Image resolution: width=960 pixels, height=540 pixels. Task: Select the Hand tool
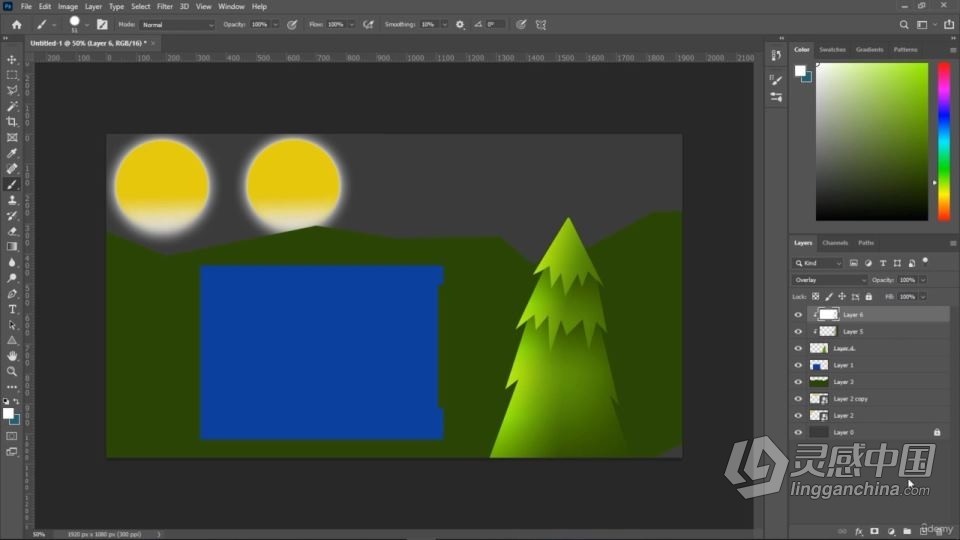[x=12, y=356]
